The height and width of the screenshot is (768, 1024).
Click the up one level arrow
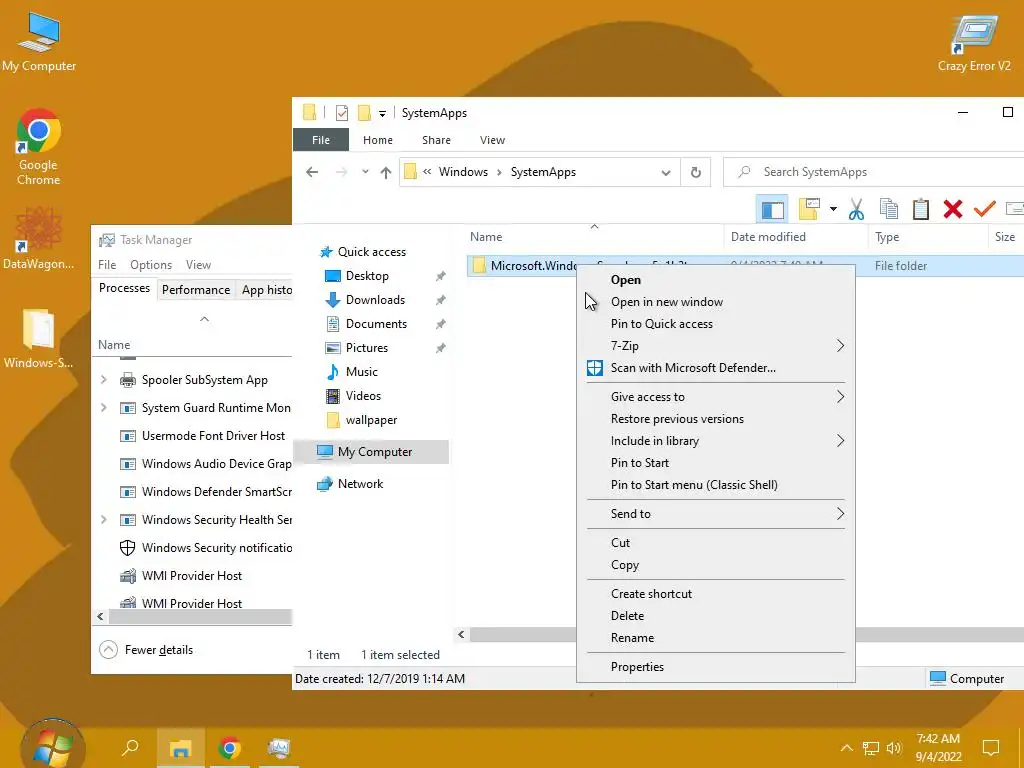[386, 172]
